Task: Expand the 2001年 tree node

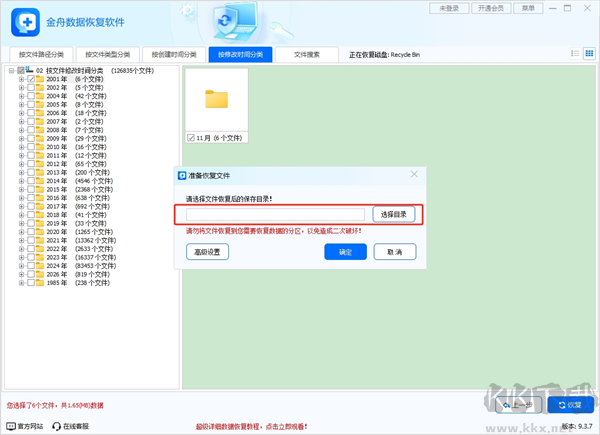Action: click(21, 79)
